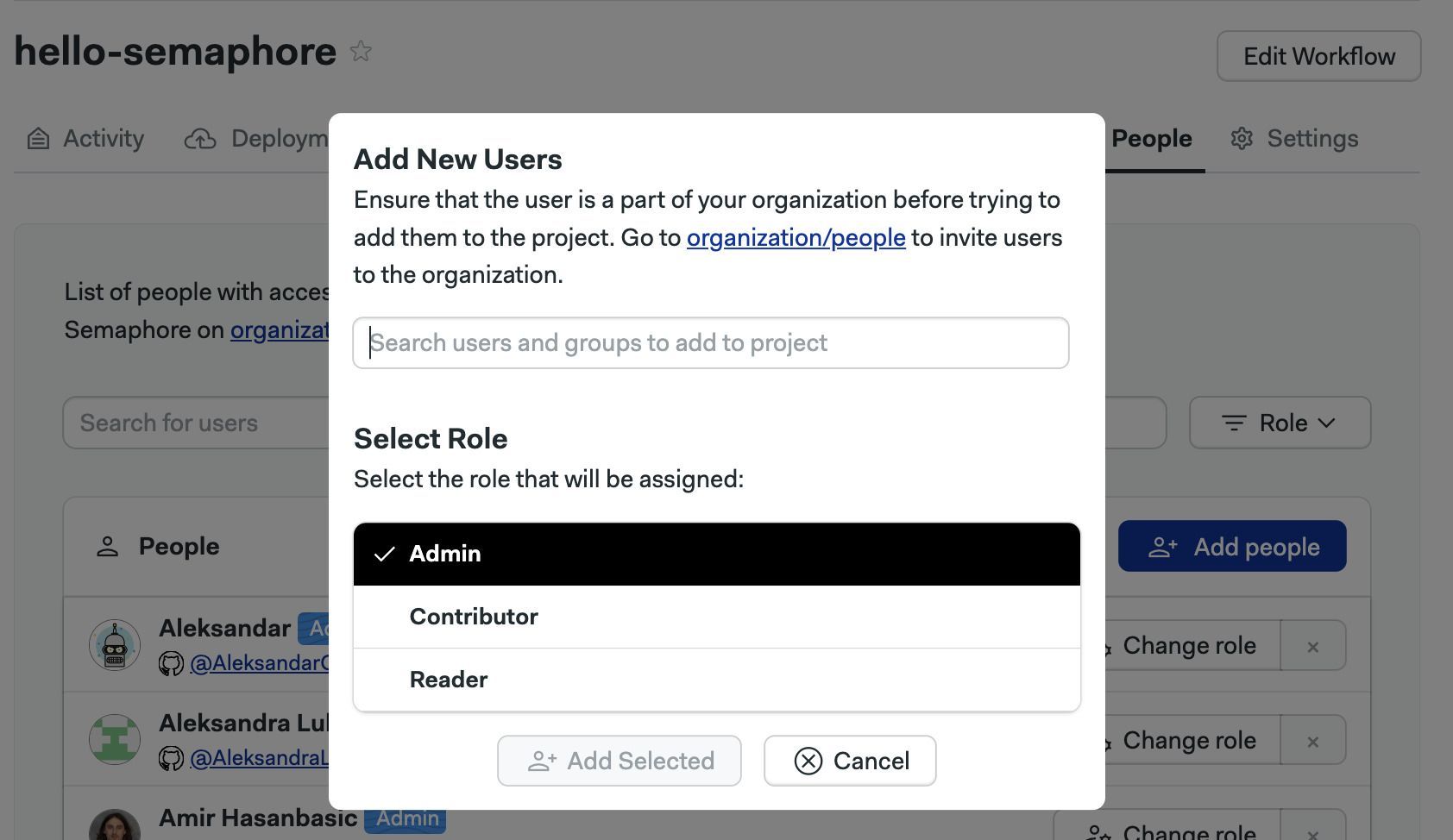Select the Contributor role option
This screenshot has height=840, width=1453.
(x=717, y=617)
